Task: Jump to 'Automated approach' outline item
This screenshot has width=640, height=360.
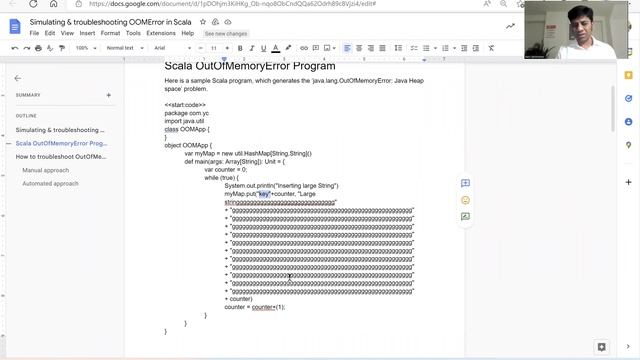Action: point(50,184)
